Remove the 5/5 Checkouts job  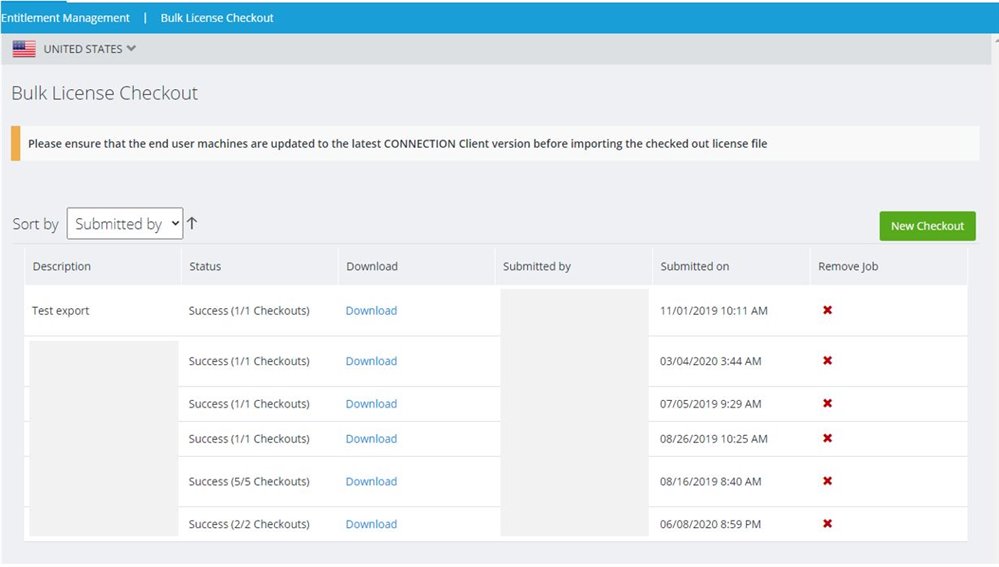click(827, 481)
